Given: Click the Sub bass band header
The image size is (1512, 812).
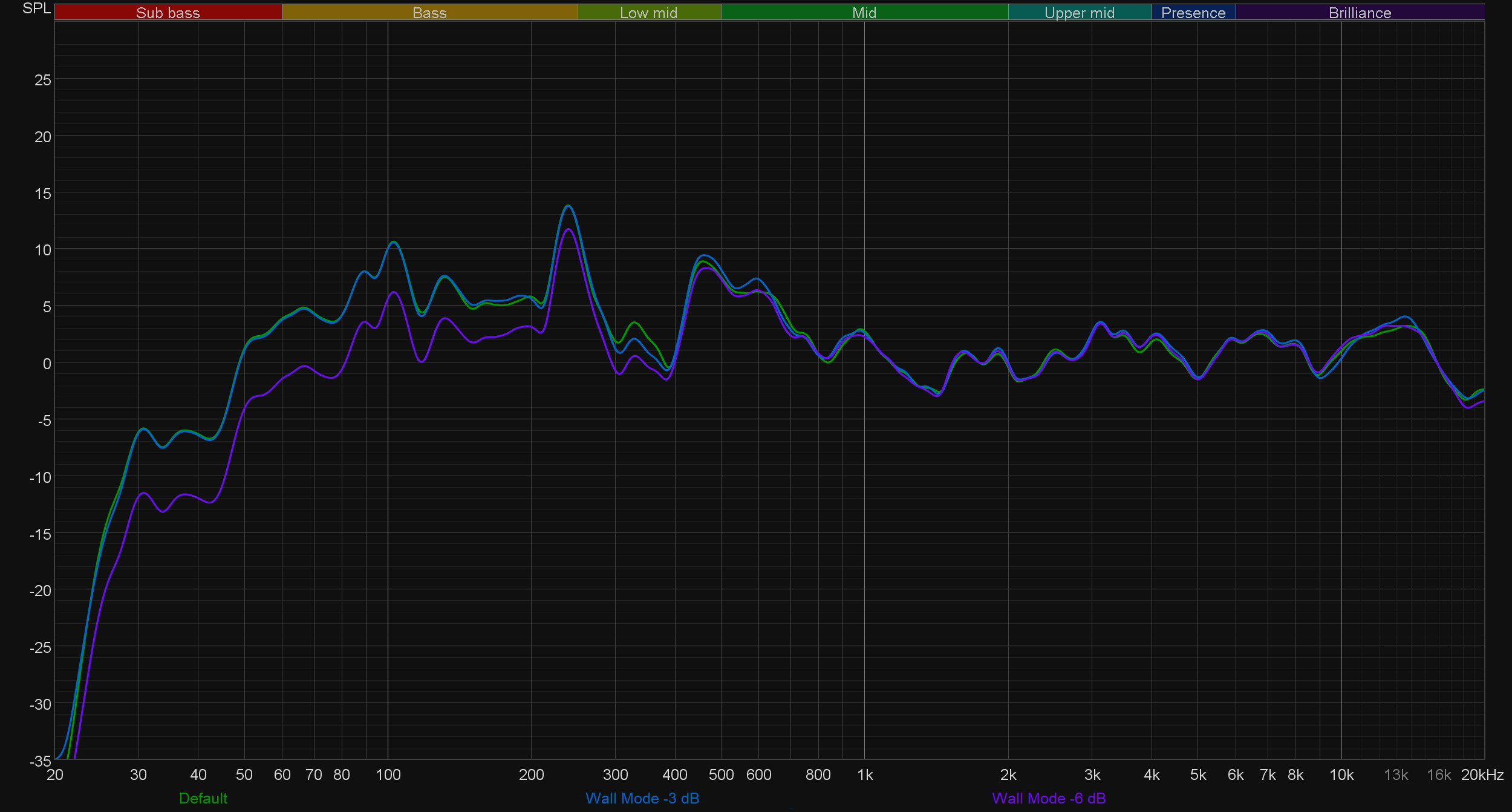Looking at the screenshot, I should [168, 13].
